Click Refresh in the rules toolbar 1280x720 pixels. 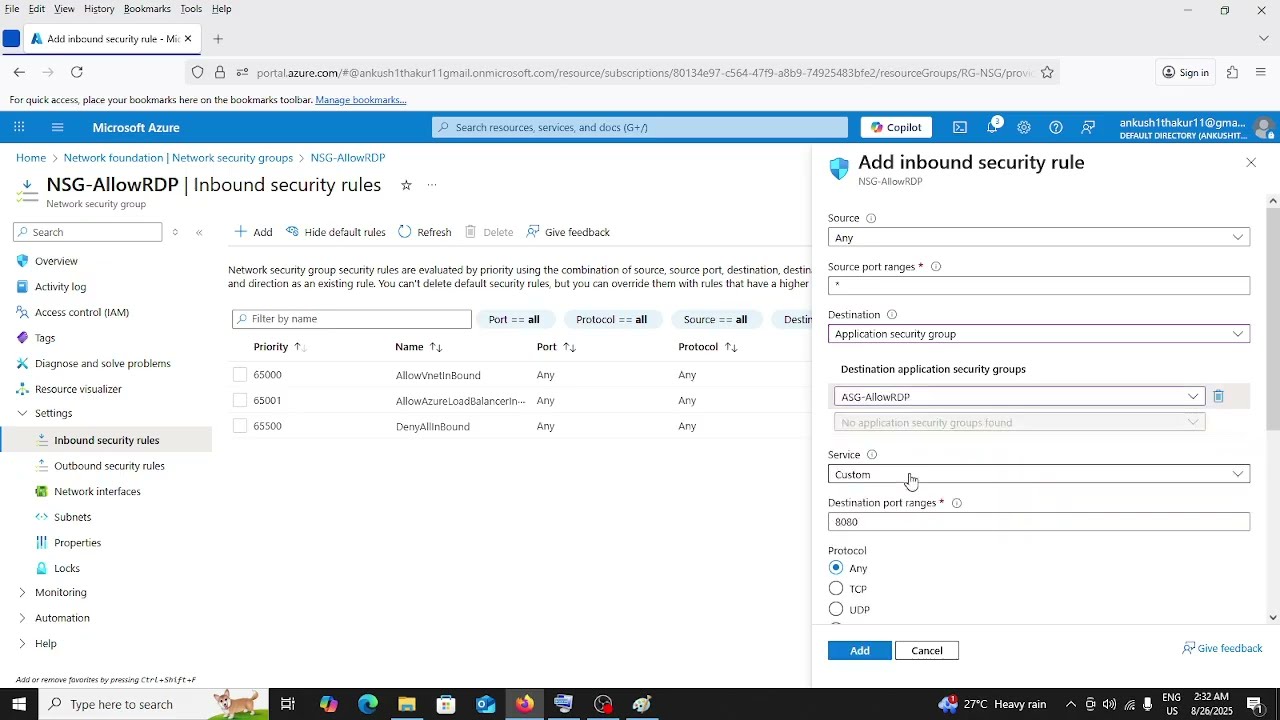click(x=425, y=232)
